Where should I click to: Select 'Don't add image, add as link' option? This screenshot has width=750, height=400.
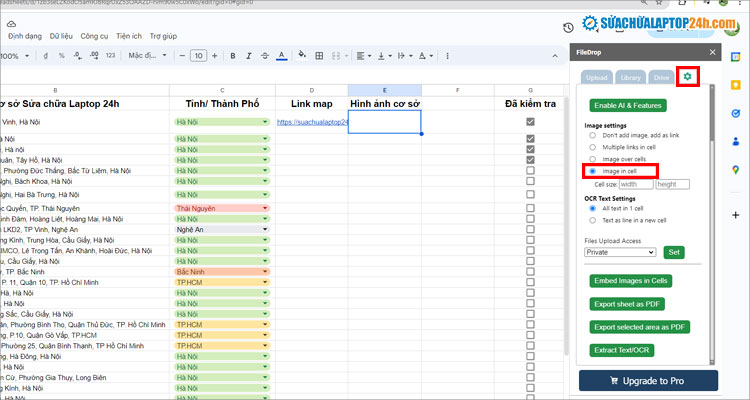[x=592, y=134]
